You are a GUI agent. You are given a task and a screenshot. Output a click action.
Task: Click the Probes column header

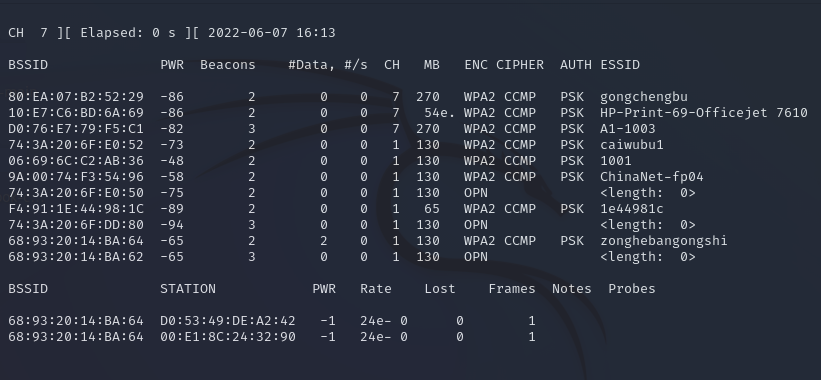631,289
